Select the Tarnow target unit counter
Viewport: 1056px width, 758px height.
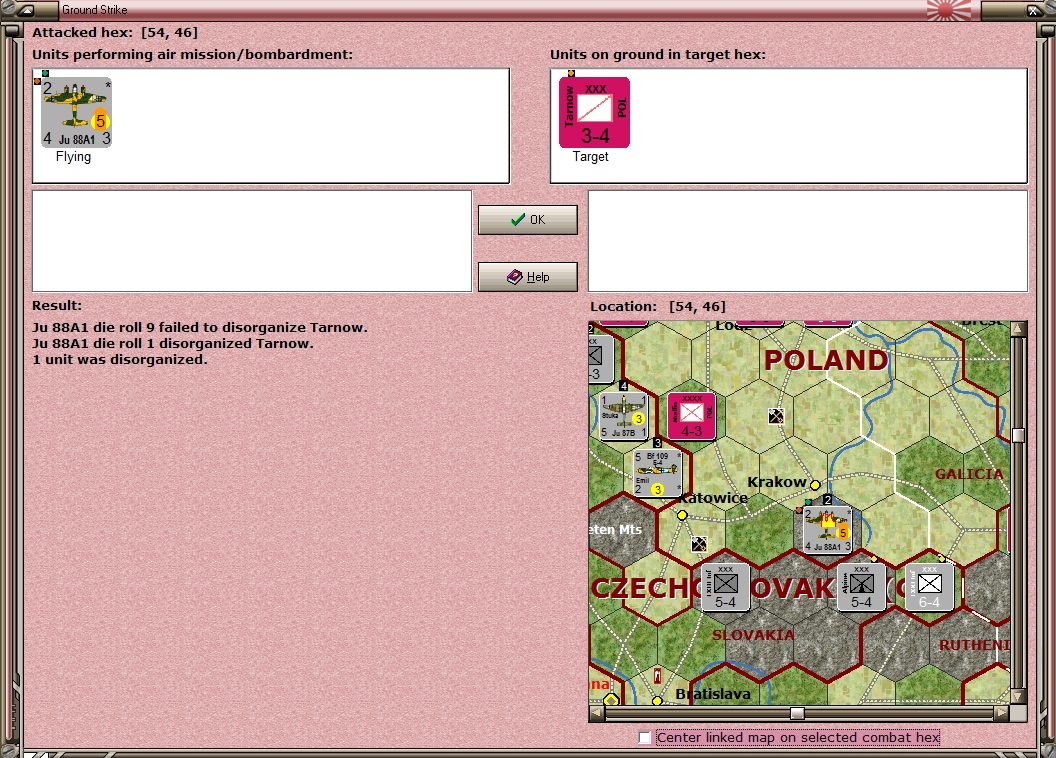click(594, 112)
